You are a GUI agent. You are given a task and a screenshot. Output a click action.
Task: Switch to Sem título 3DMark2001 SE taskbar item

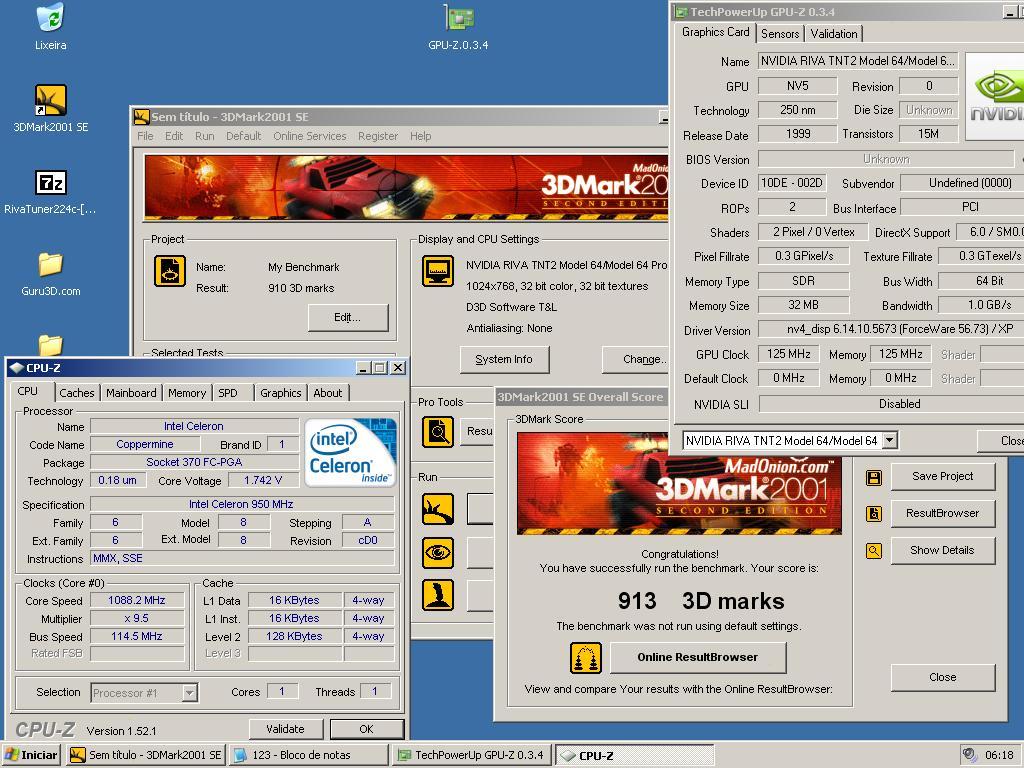pyautogui.click(x=146, y=755)
